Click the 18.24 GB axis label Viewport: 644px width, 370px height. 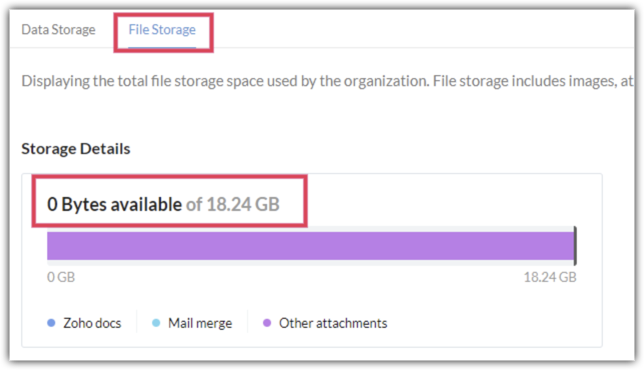pos(550,277)
